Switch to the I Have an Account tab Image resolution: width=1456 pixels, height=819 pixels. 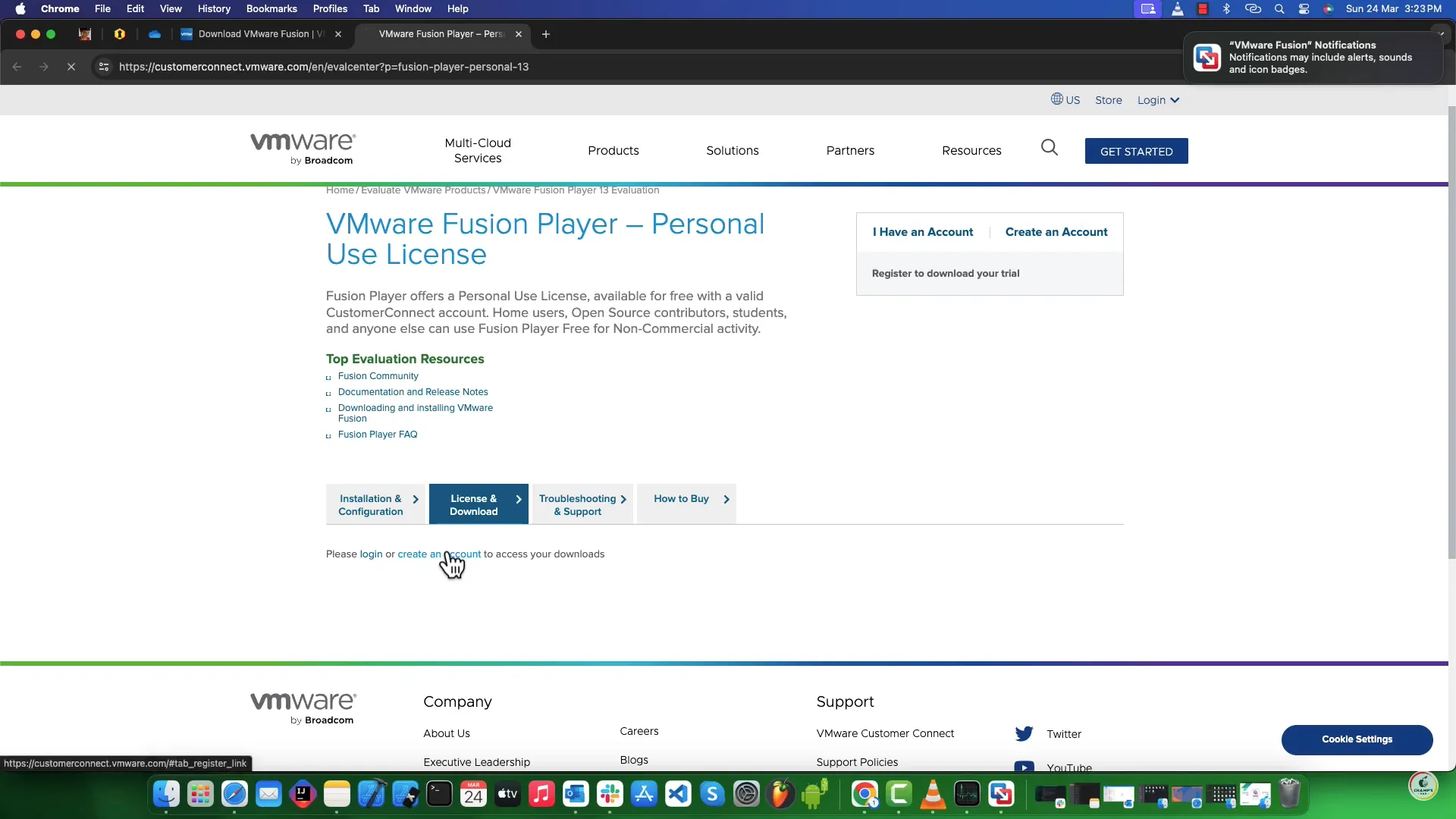[922, 232]
